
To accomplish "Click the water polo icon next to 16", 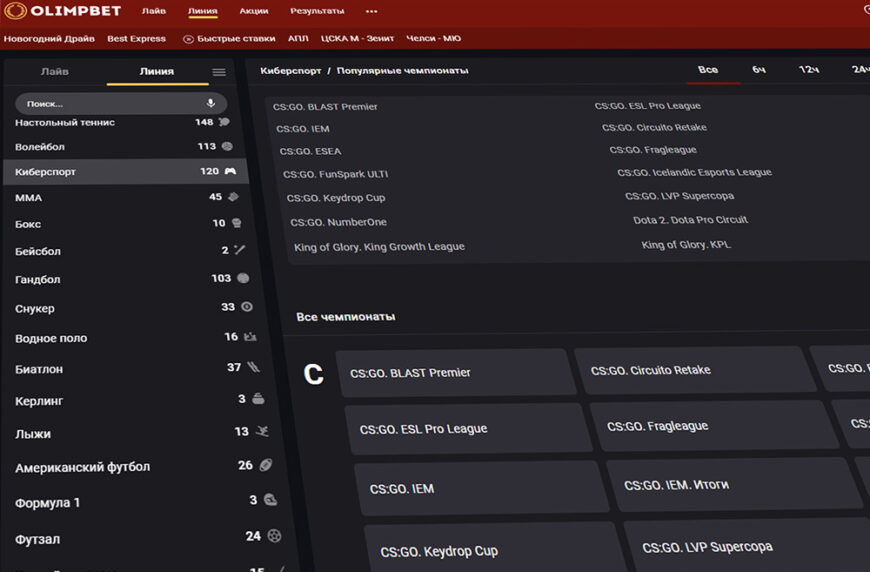I will [x=250, y=337].
